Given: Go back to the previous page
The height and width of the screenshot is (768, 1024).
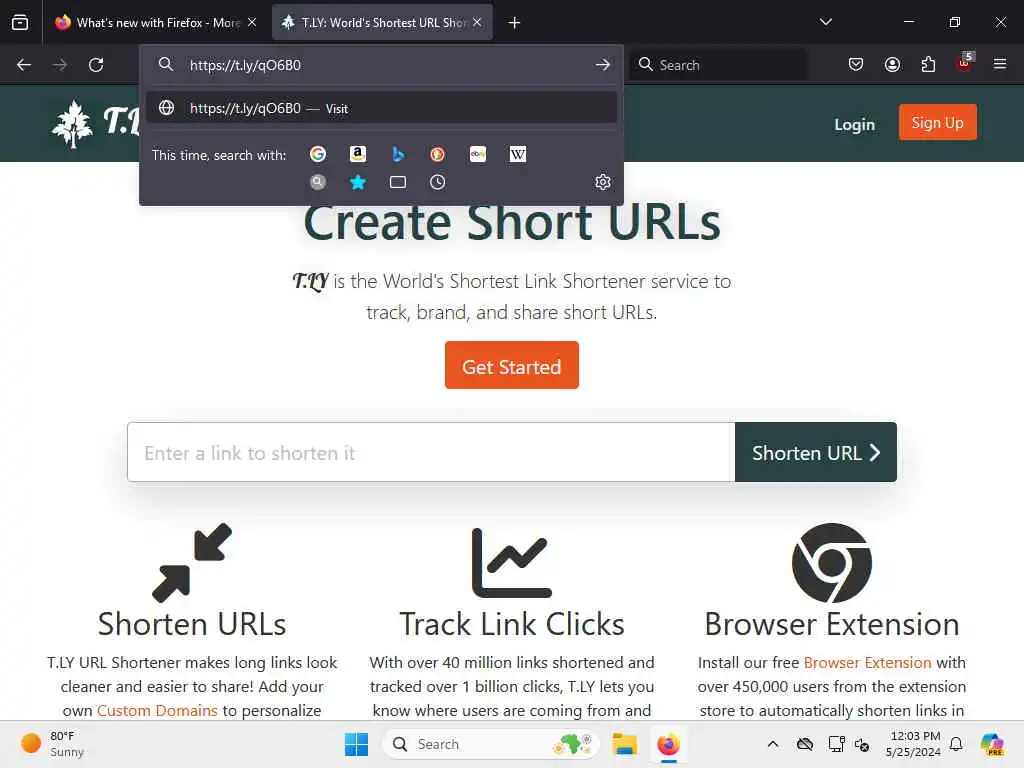Looking at the screenshot, I should 24,65.
